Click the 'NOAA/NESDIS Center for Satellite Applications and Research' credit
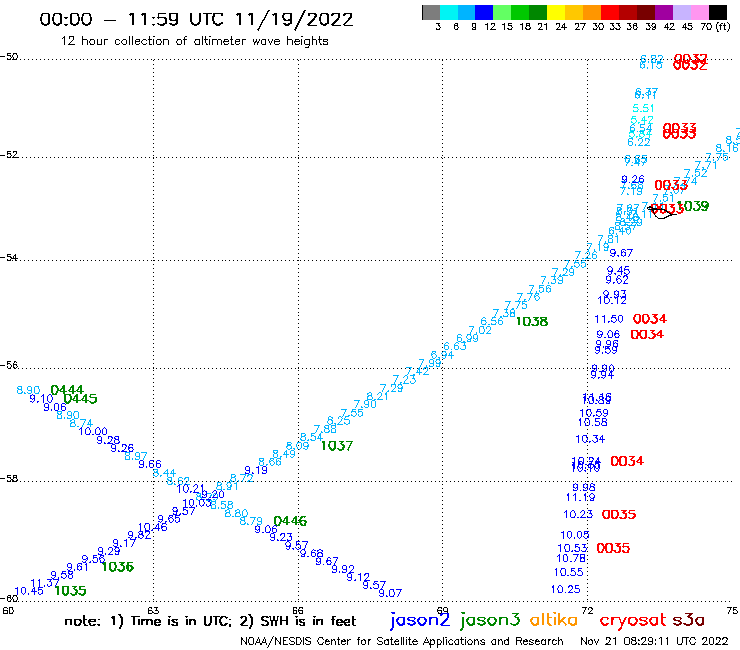This screenshot has width=740, height=650. [x=402, y=641]
